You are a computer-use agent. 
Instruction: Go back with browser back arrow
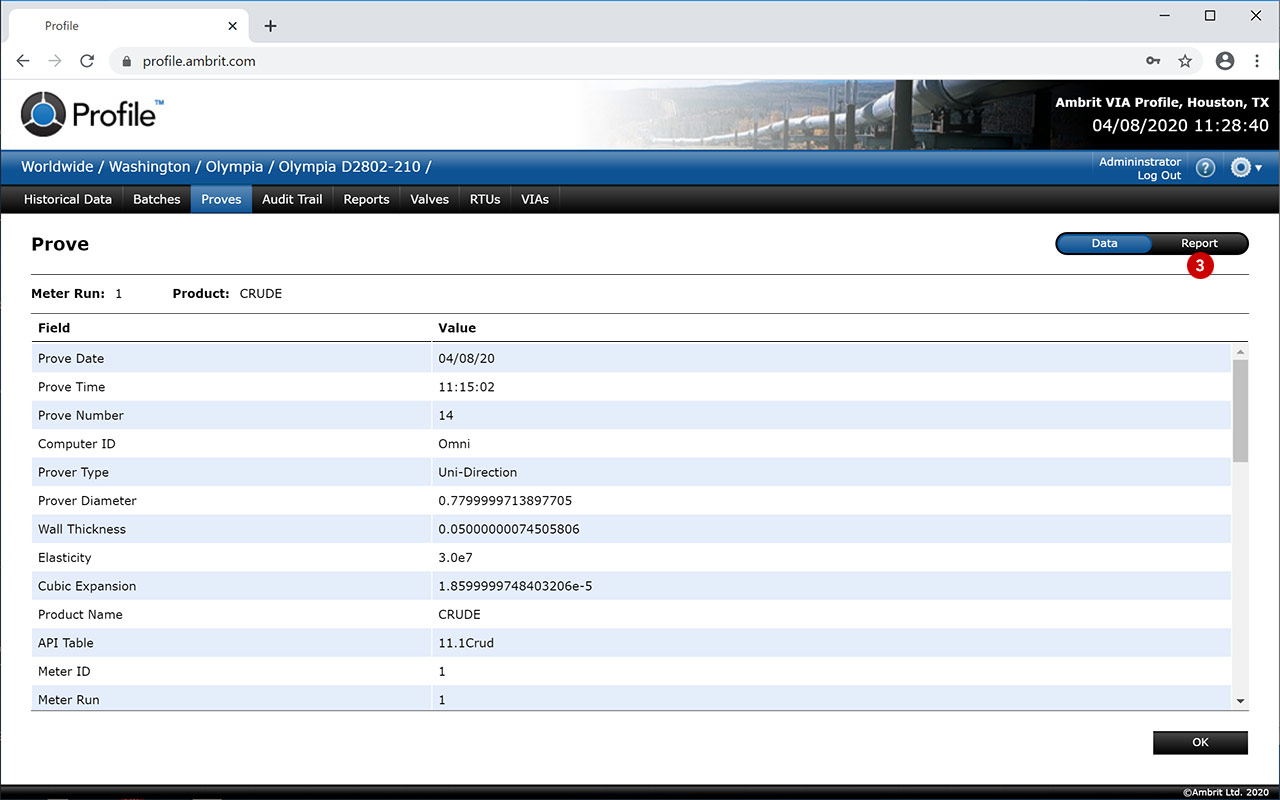pyautogui.click(x=23, y=61)
